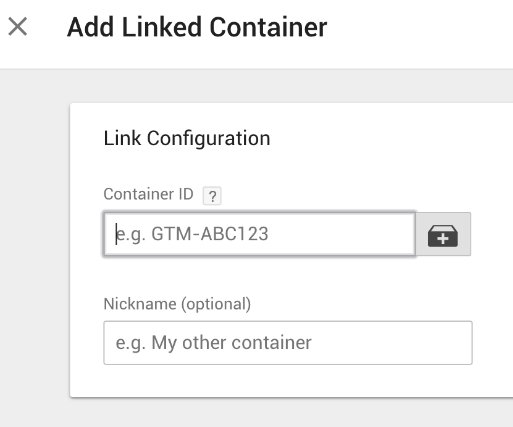Click the Nickname (optional) label text
Image resolution: width=513 pixels, height=427 pixels.
click(x=177, y=304)
